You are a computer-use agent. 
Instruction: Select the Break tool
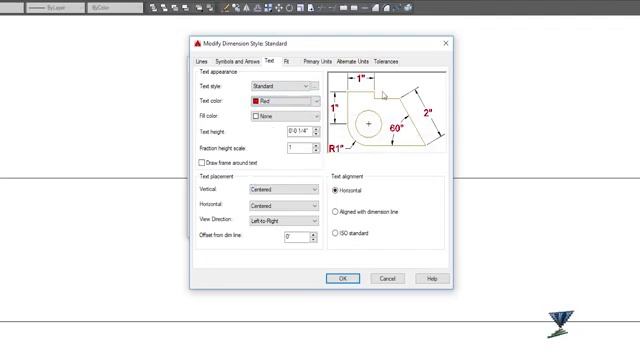click(354, 8)
